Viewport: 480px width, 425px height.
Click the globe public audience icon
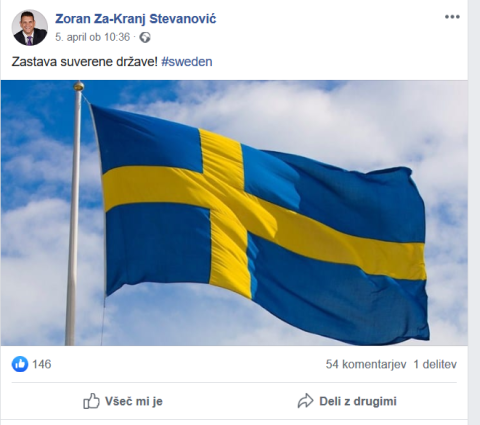[145, 37]
